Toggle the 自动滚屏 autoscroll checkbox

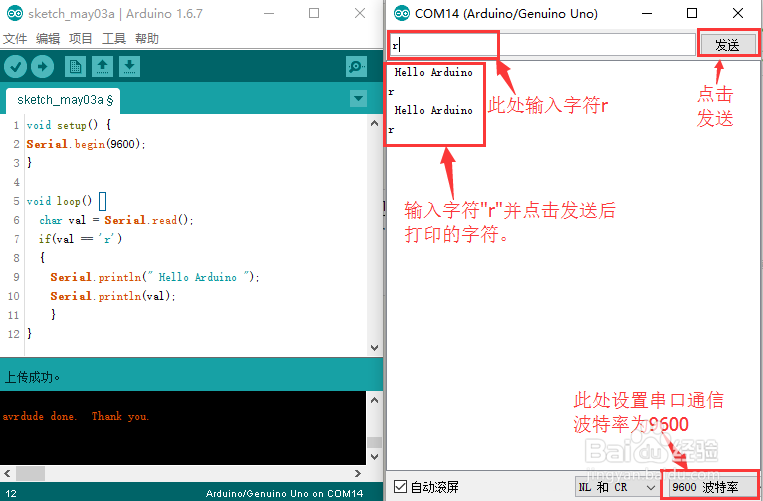[x=400, y=487]
